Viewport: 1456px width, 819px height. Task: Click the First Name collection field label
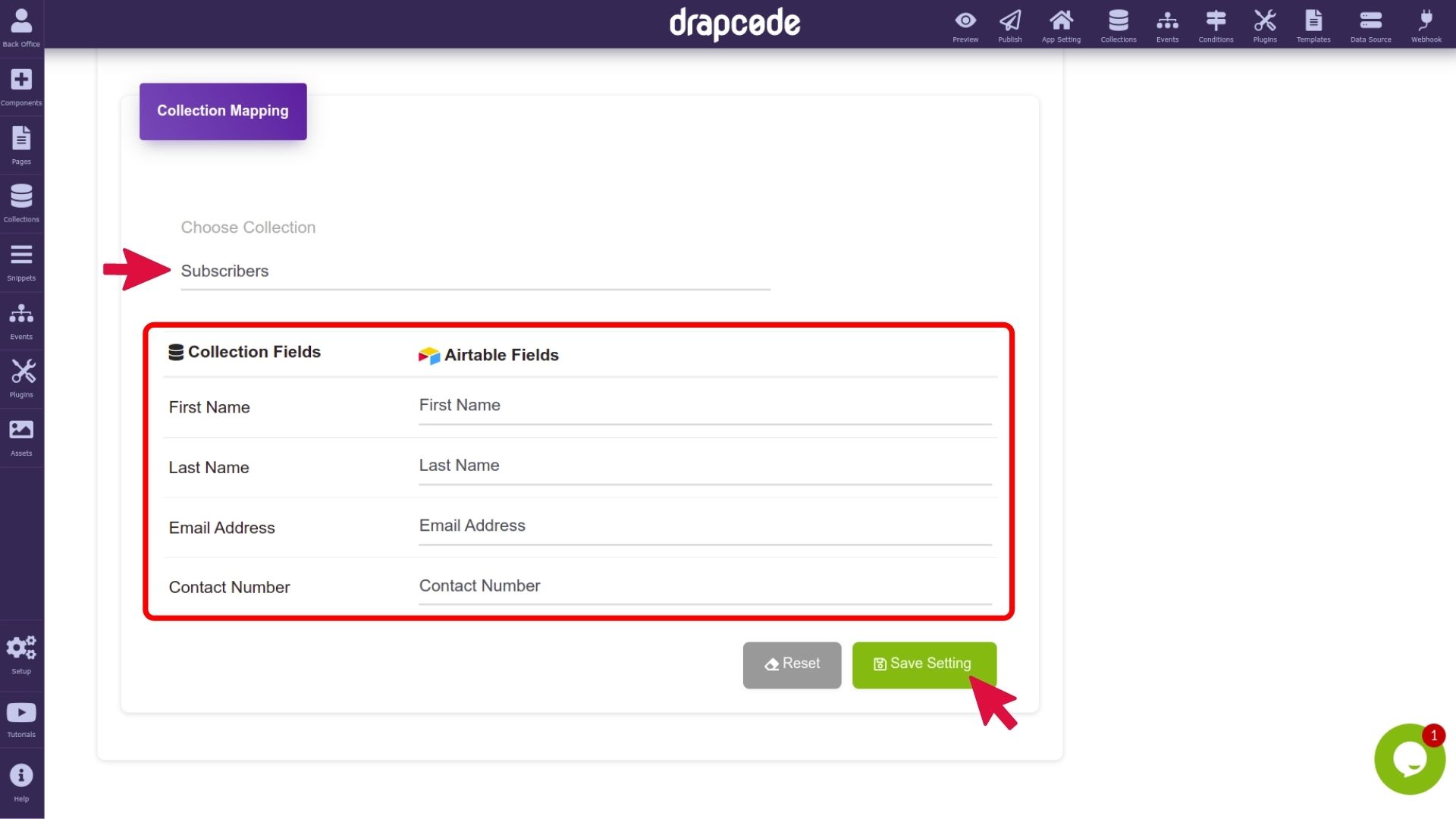(209, 407)
